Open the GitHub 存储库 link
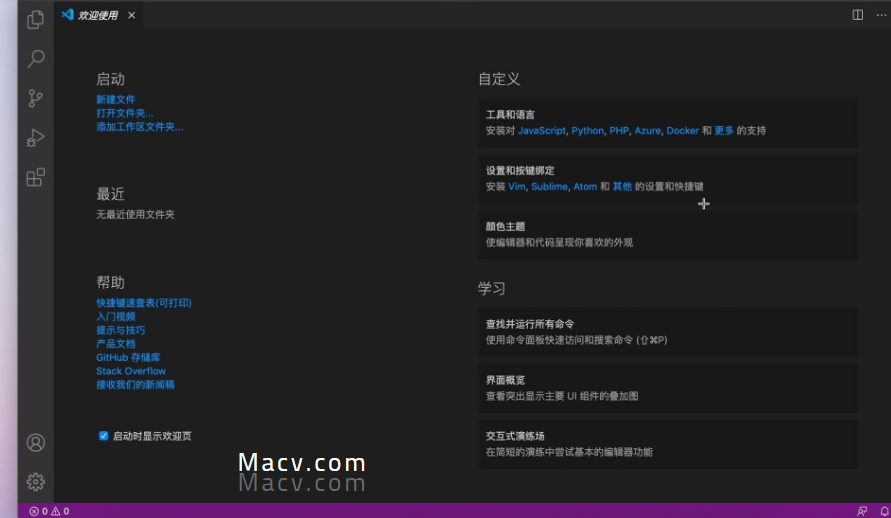 128,357
